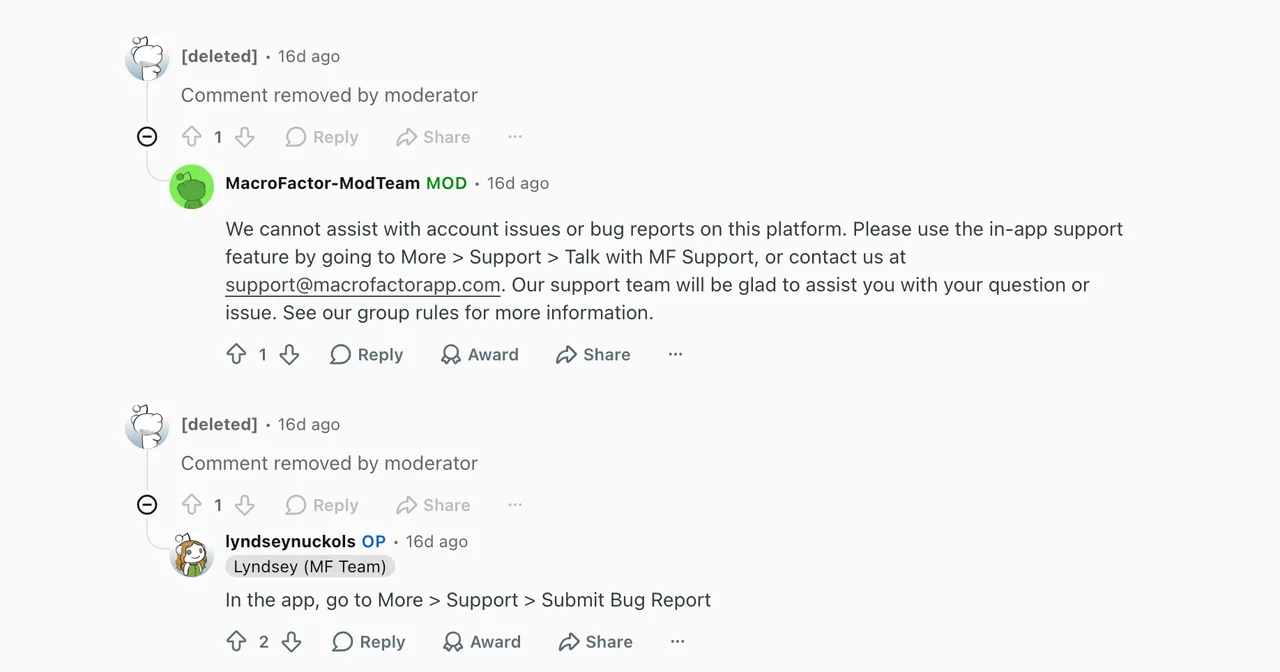Reply to the MacroFactor-ModTeam comment
The height and width of the screenshot is (672, 1280).
366,354
